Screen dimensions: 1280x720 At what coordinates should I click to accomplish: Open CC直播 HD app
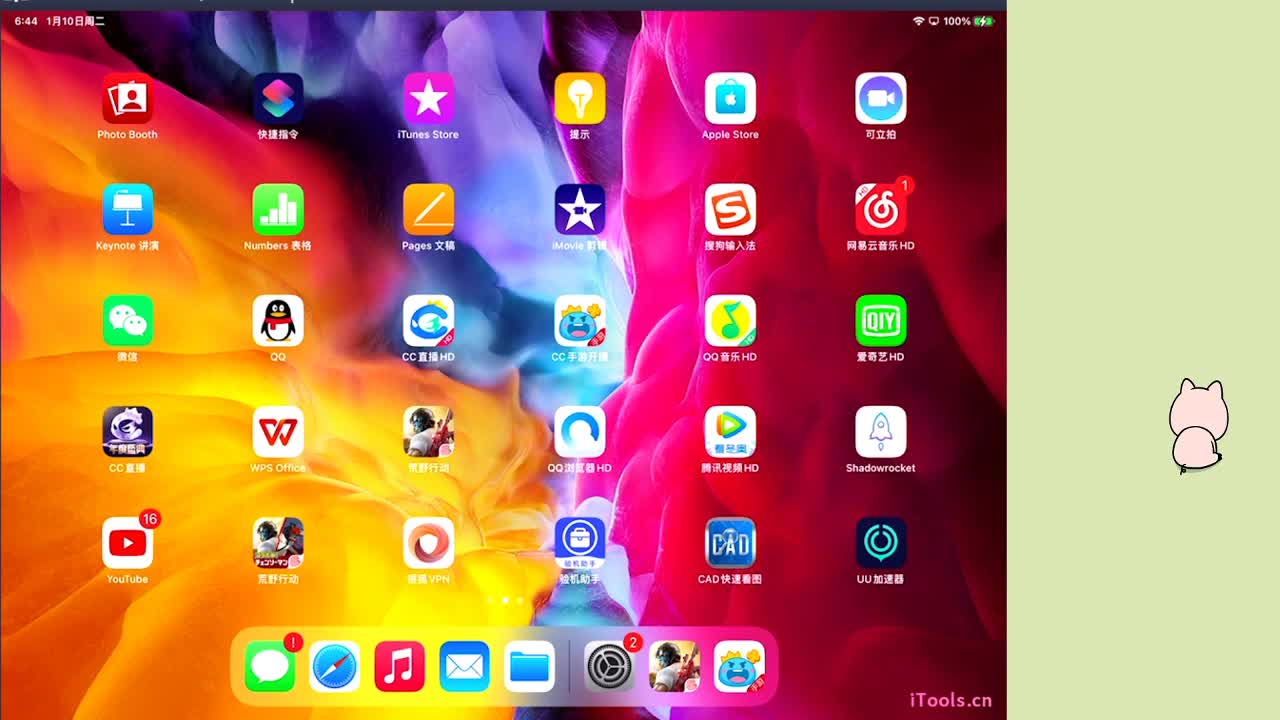(x=429, y=320)
